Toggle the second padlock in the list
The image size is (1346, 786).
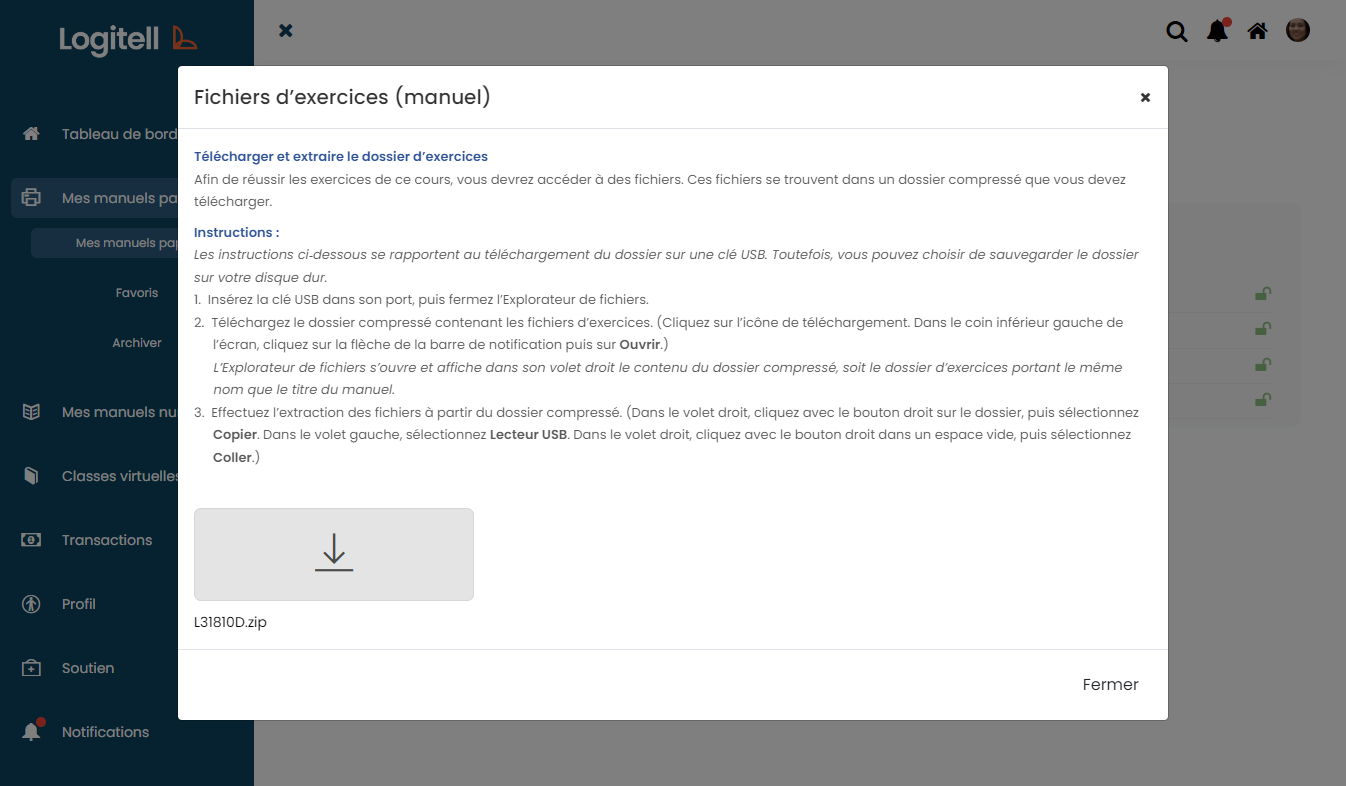click(1262, 330)
